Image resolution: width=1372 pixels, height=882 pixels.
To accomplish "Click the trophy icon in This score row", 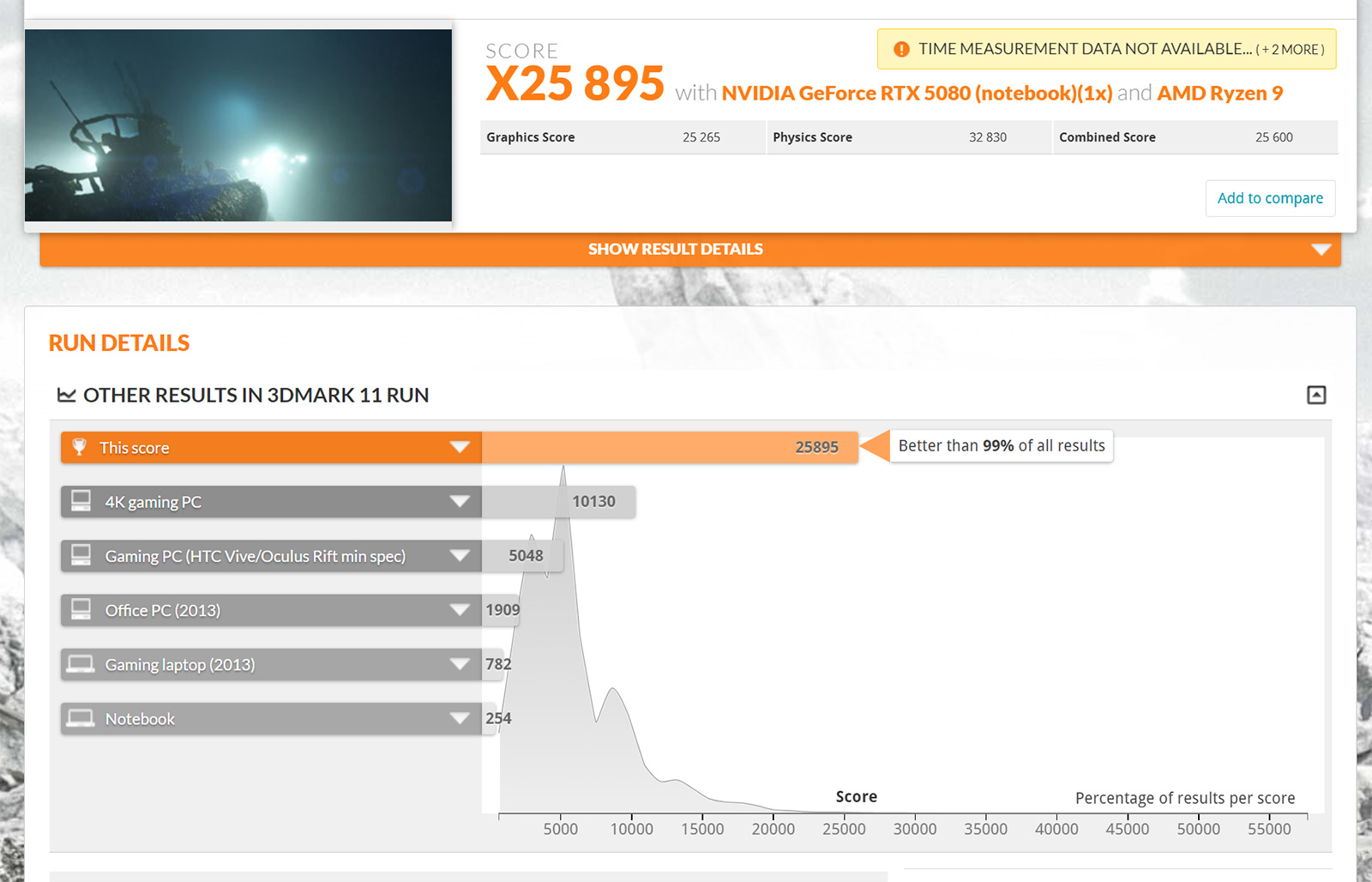I will [x=79, y=447].
